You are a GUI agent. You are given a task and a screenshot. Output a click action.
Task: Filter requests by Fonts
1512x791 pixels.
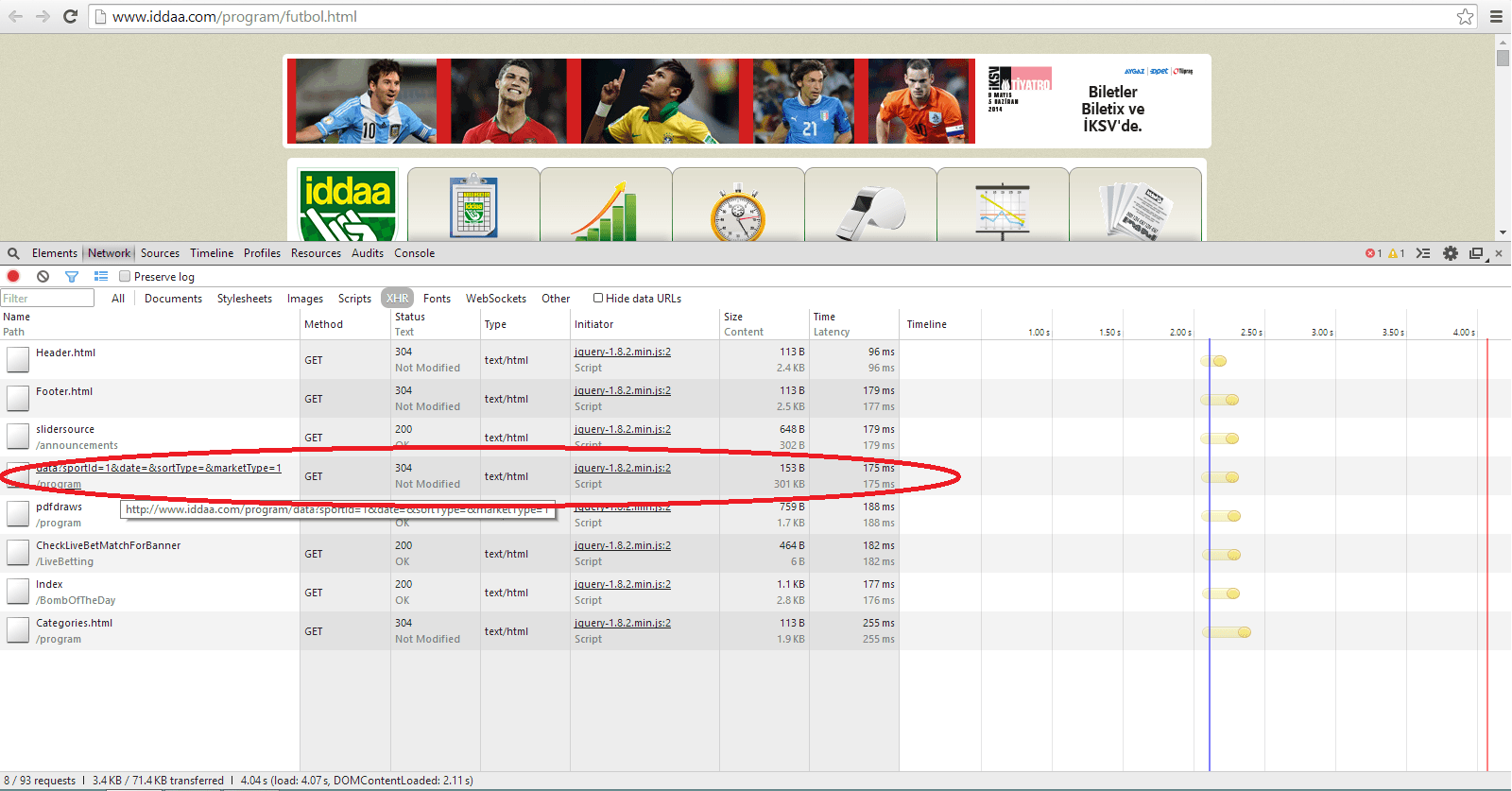437,299
